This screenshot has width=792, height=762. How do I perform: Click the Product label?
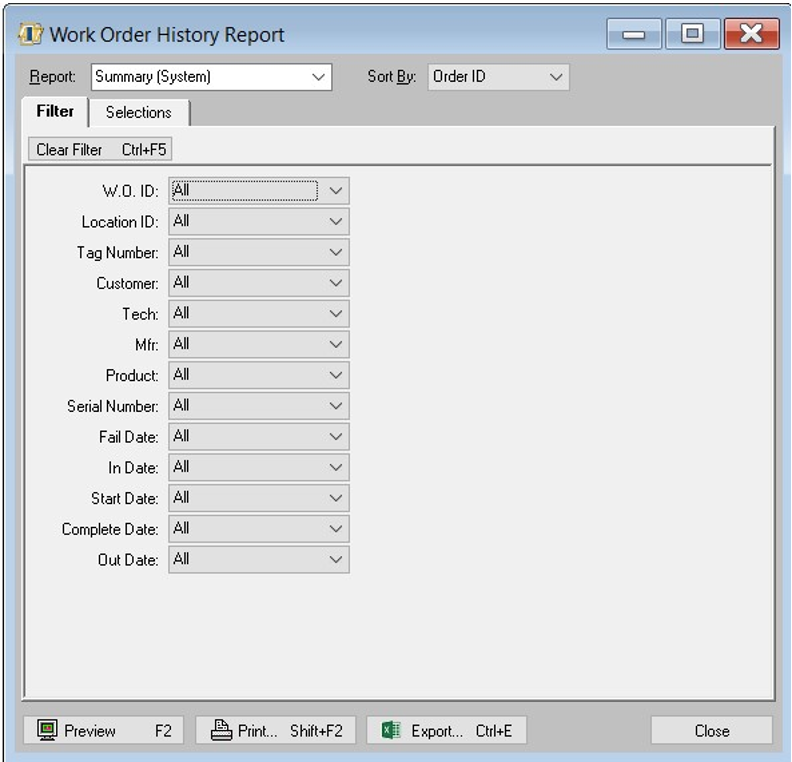click(x=132, y=376)
